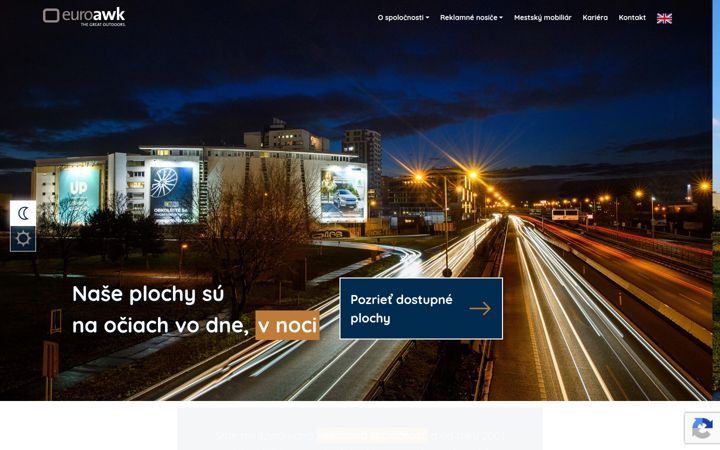The width and height of the screenshot is (720, 450).
Task: Go to Mestský mobiliár page
Action: click(x=542, y=17)
